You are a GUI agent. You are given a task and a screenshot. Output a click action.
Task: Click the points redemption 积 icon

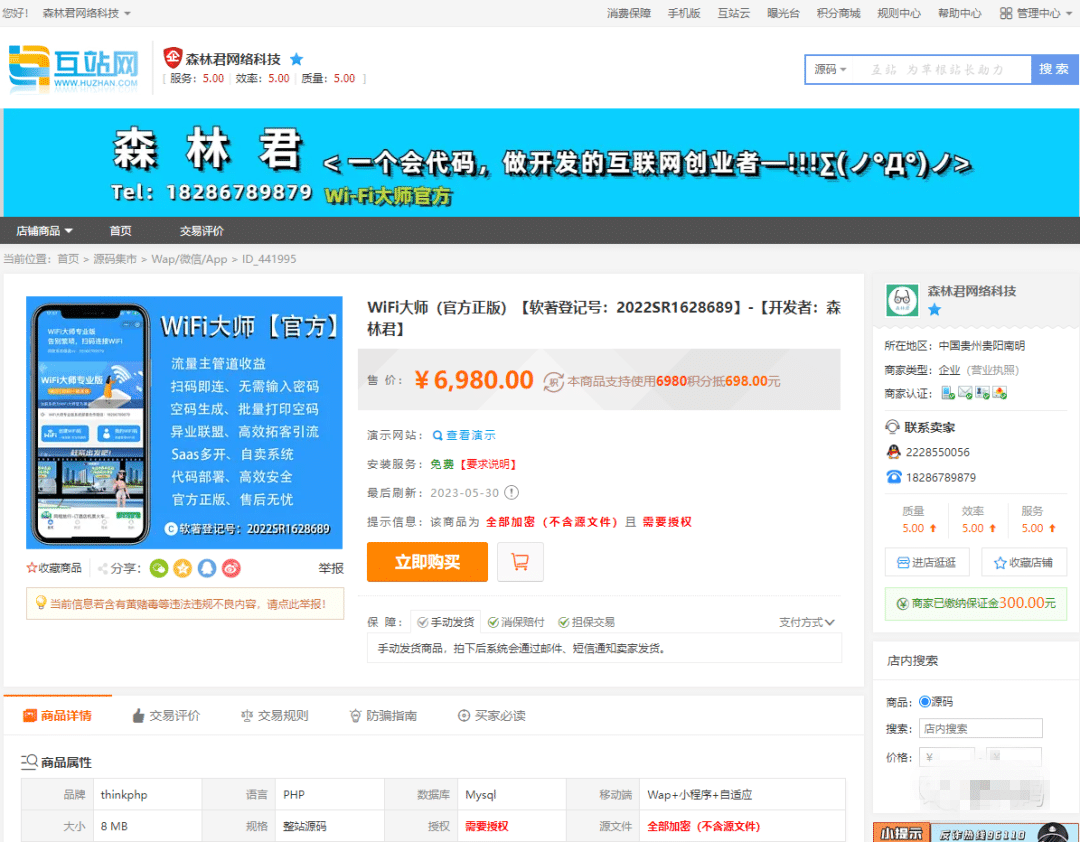tap(553, 381)
